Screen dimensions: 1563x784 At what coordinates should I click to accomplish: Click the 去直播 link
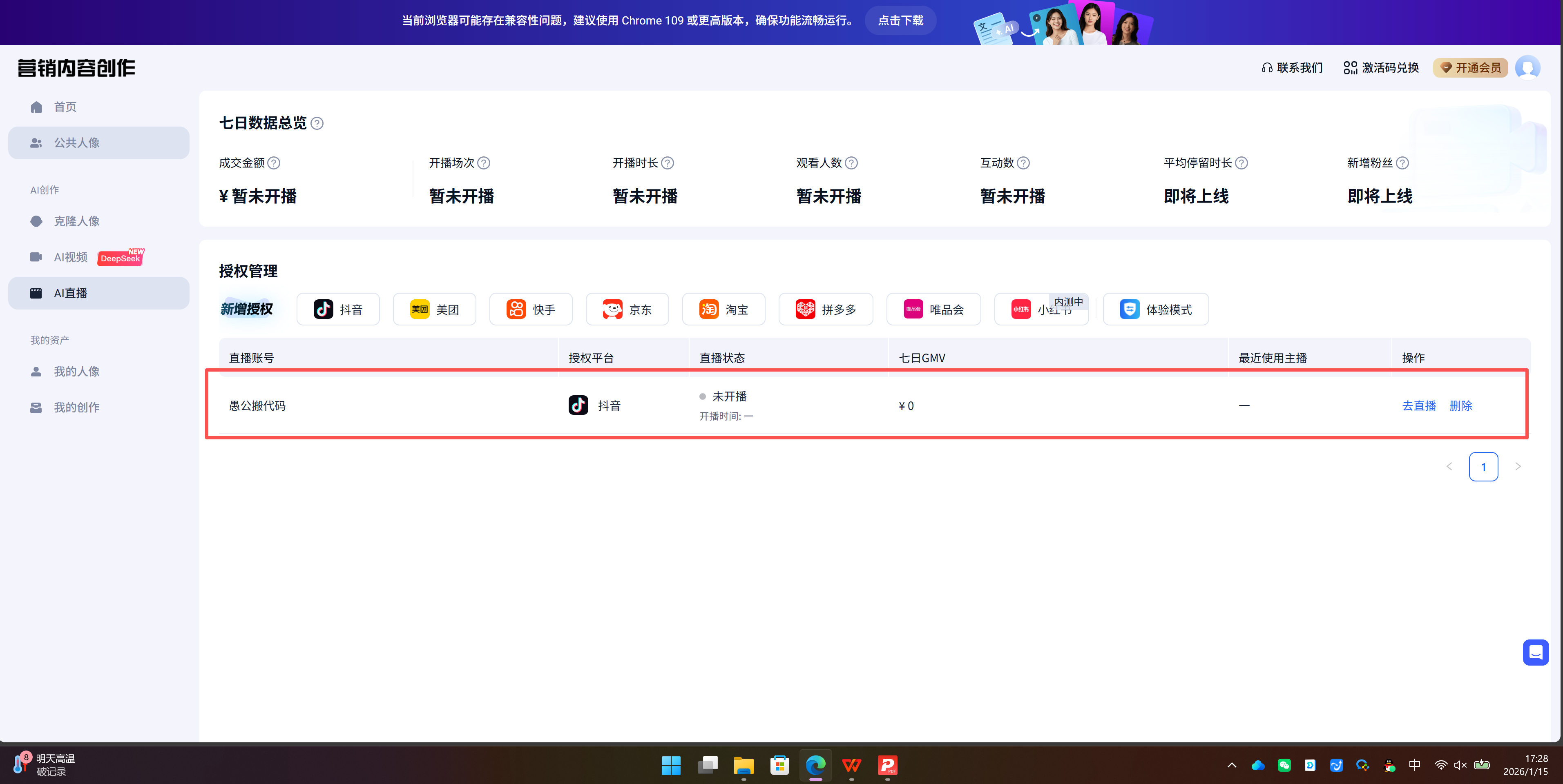click(x=1419, y=405)
